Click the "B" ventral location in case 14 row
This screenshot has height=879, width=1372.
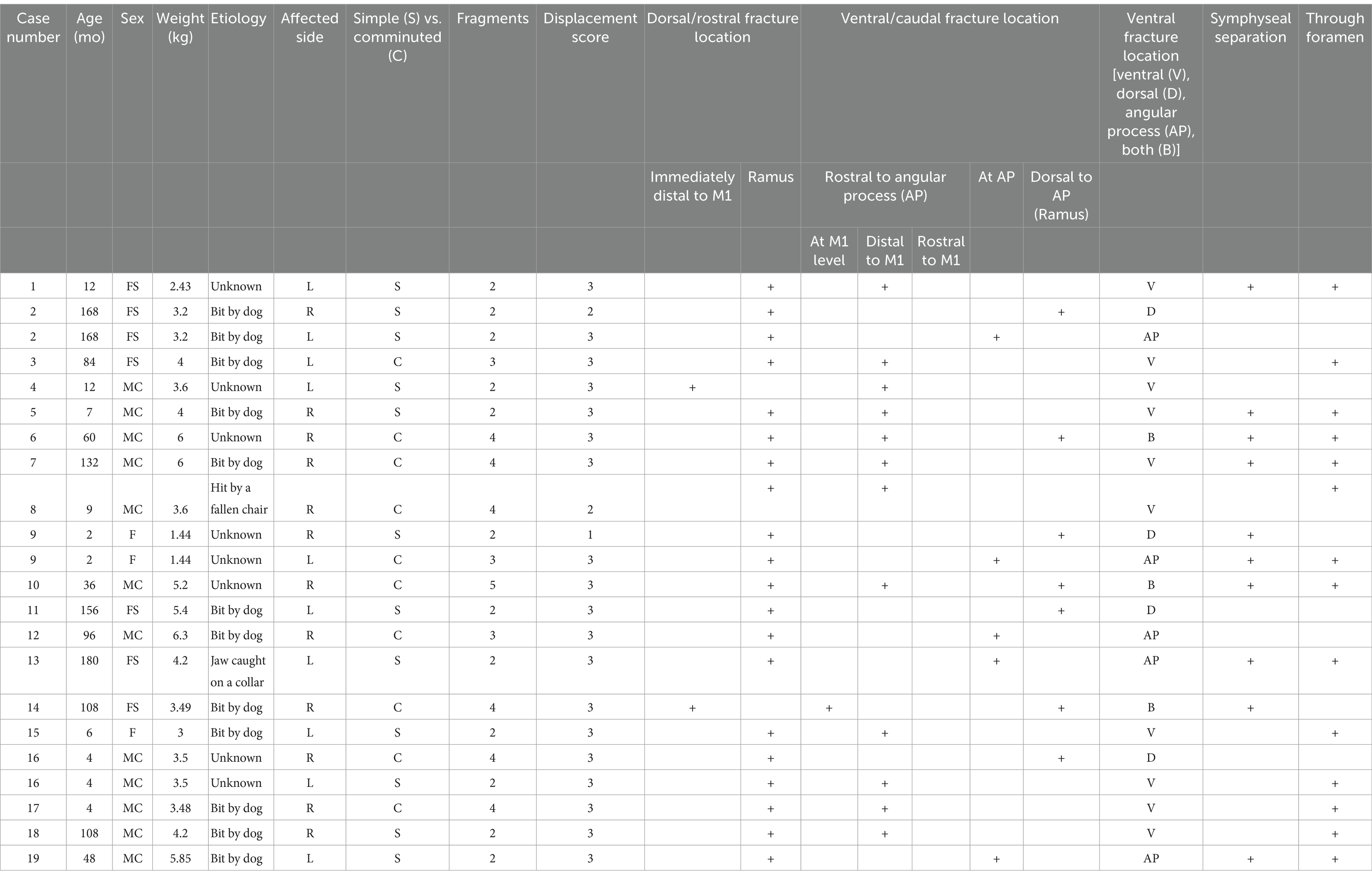pos(1150,708)
